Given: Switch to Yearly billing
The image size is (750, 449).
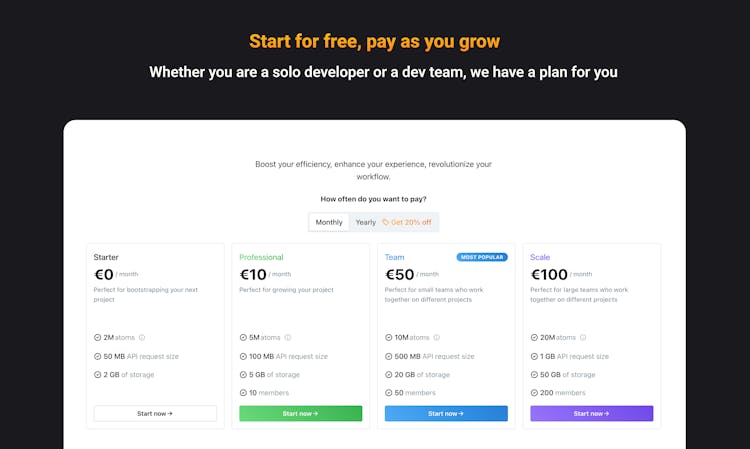Looking at the screenshot, I should [x=365, y=222].
